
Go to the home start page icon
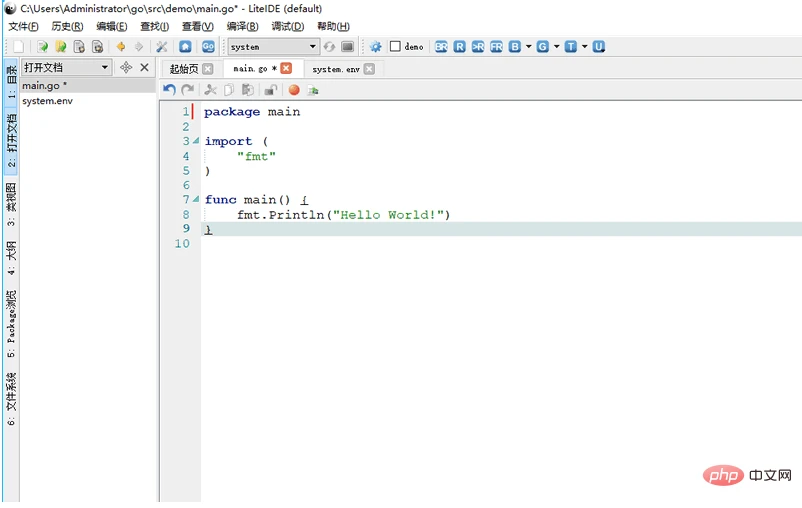click(185, 47)
